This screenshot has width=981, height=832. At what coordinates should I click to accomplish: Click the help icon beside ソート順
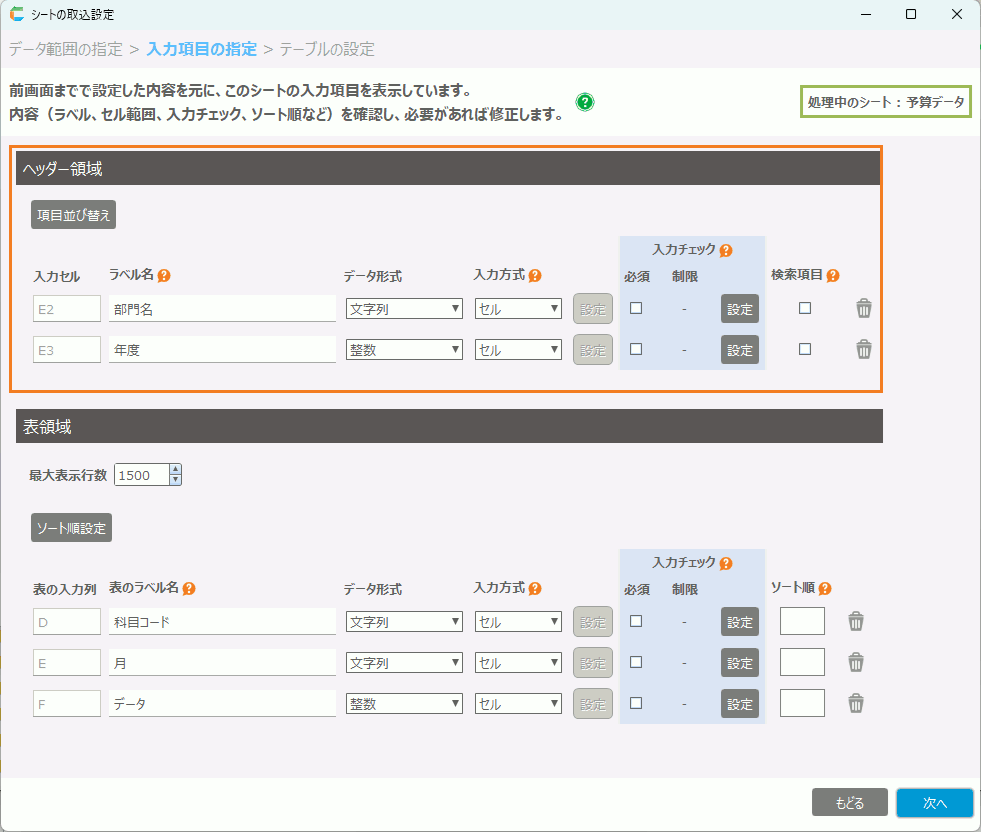pos(825,589)
